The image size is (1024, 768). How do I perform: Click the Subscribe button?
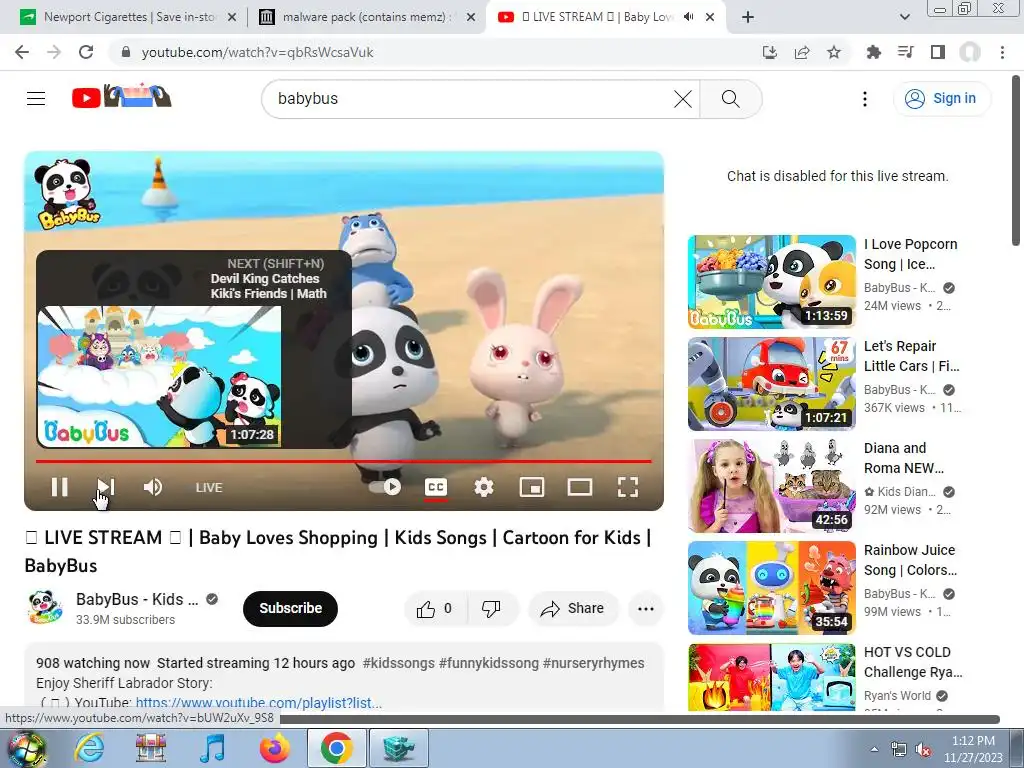[x=291, y=609]
